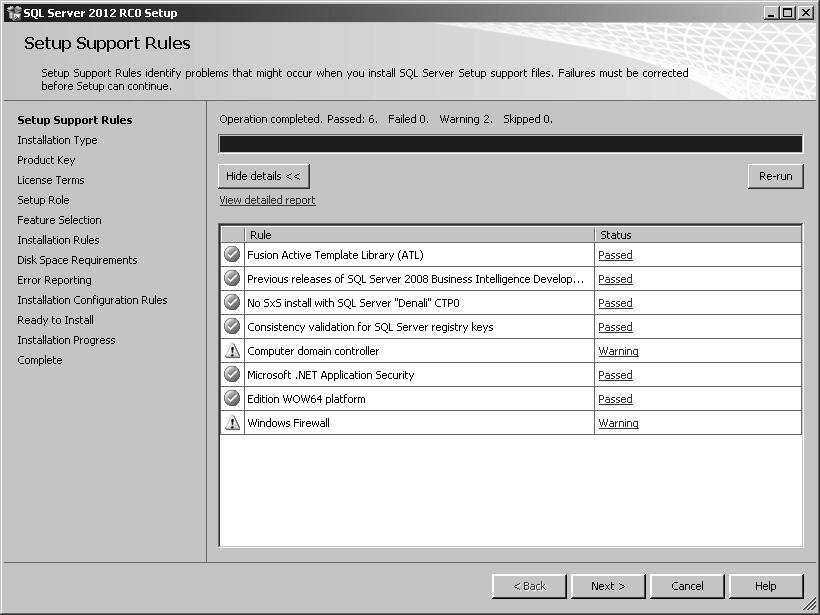This screenshot has width=820, height=615.
Task: Select the Setup Support Rules step
Action: coord(75,120)
